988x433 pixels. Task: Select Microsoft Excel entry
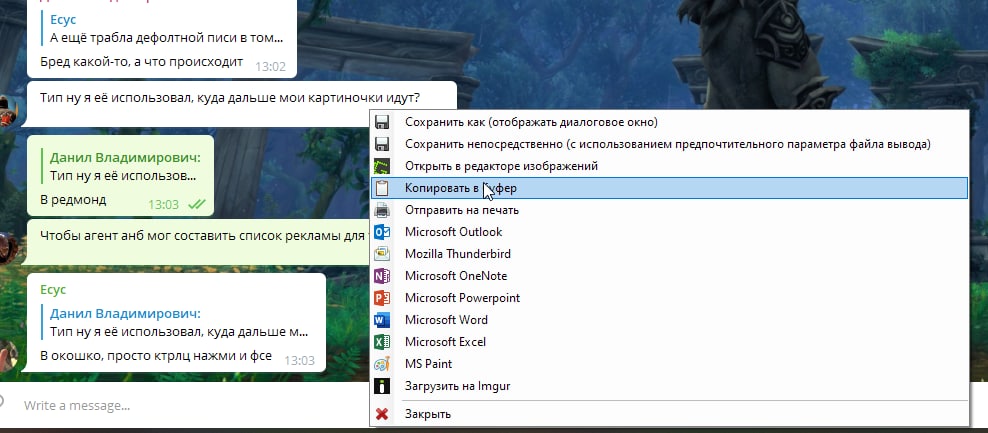coord(669,342)
